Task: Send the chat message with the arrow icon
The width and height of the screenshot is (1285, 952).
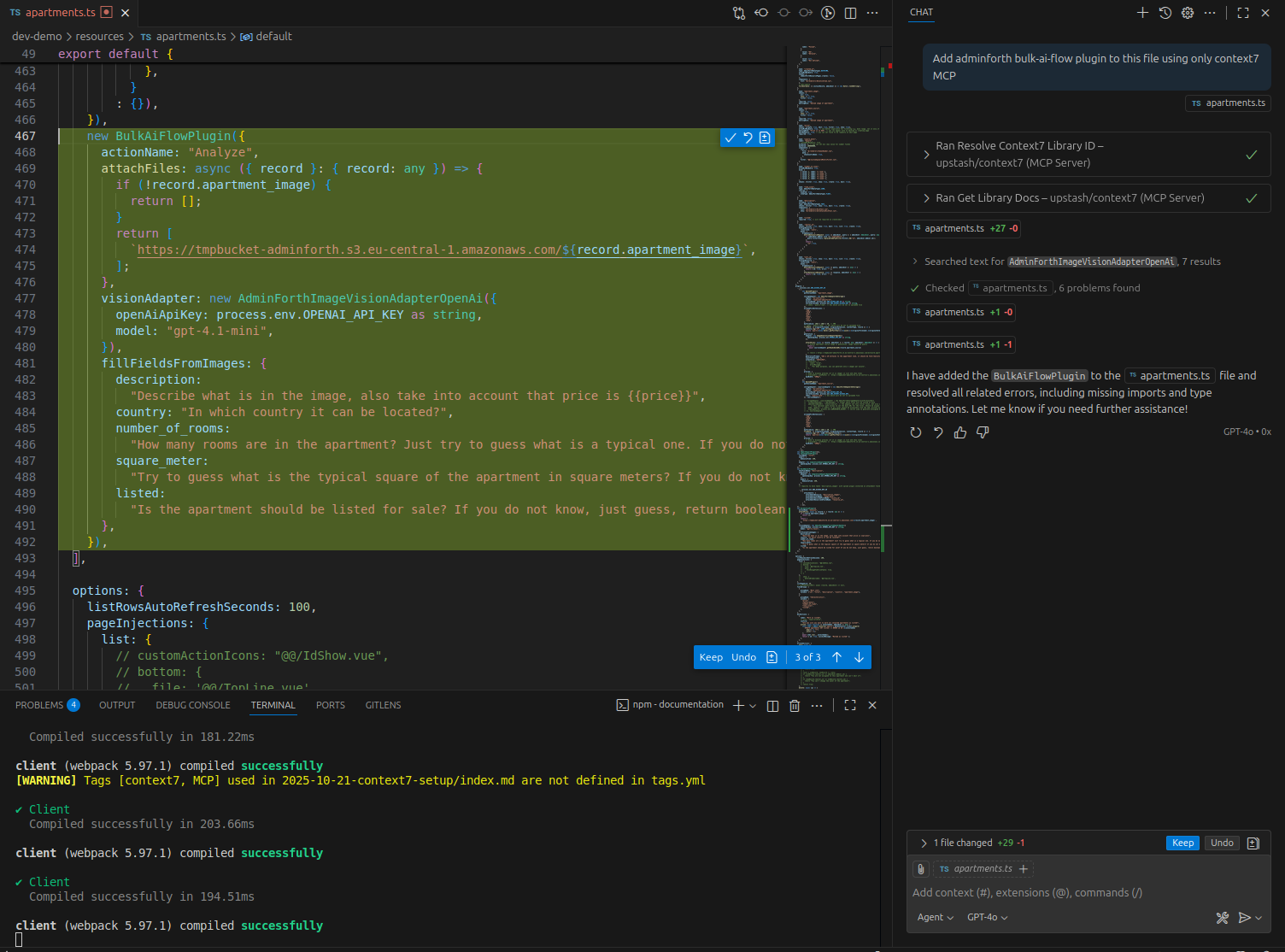Action: click(1245, 918)
